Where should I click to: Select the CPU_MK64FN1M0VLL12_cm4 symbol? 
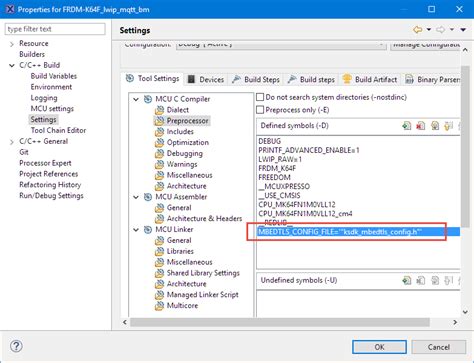coord(305,214)
